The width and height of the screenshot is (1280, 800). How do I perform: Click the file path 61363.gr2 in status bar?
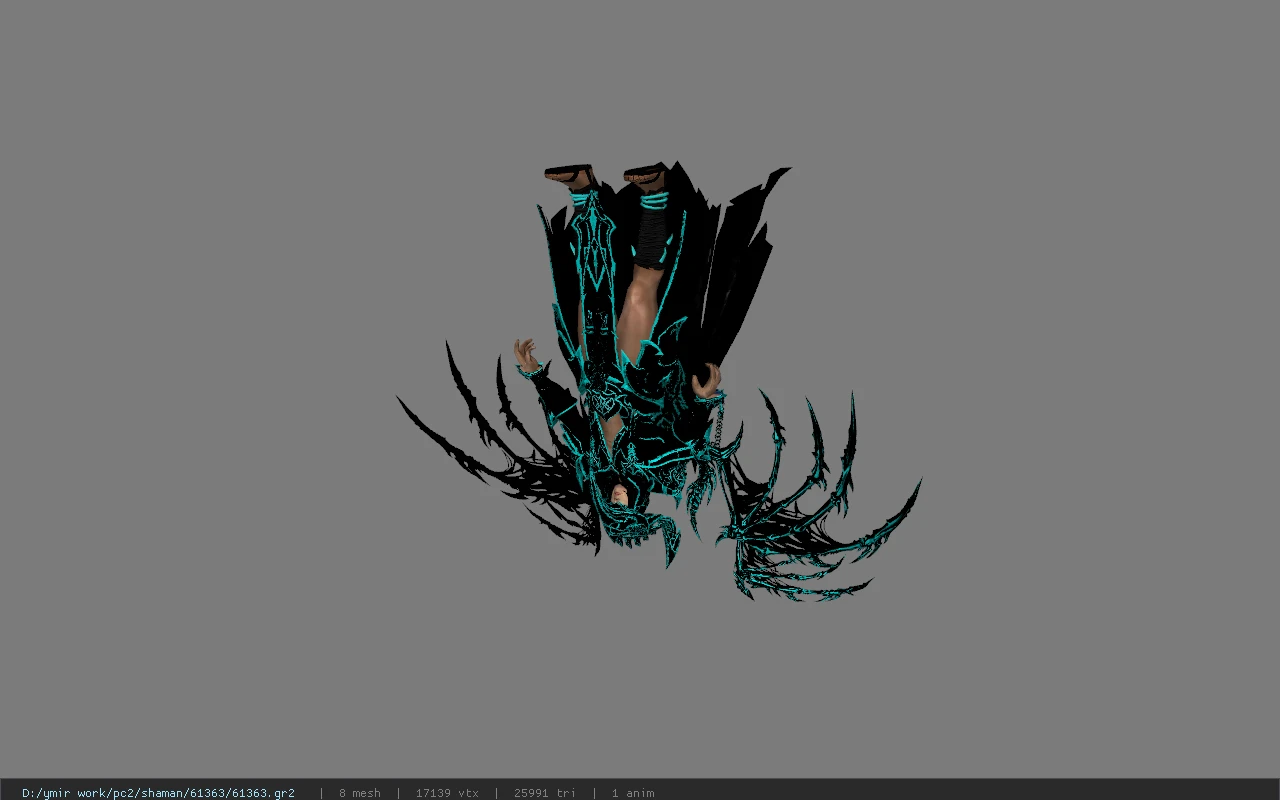point(158,793)
